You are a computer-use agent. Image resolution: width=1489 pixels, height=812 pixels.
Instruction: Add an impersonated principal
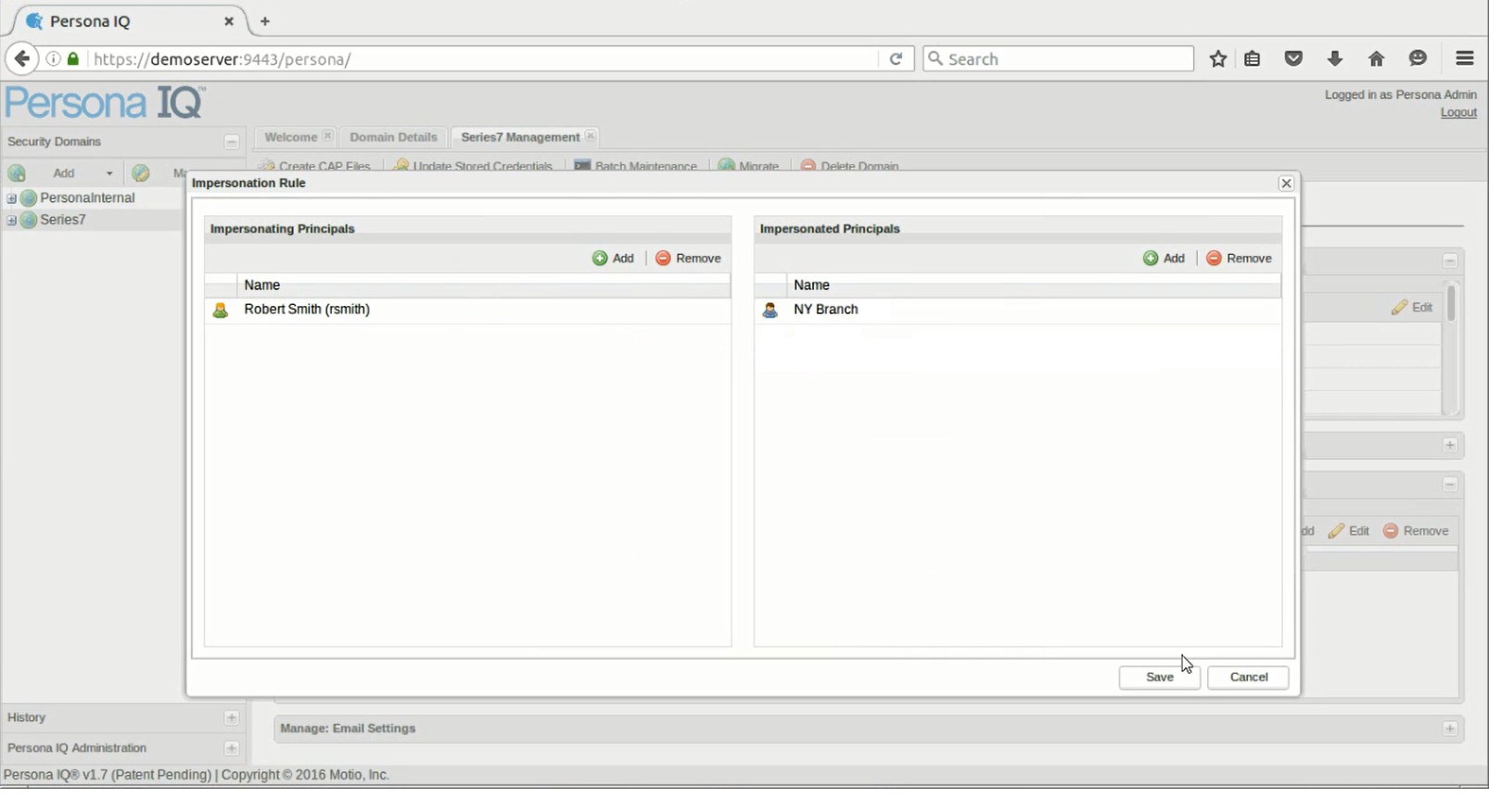pos(1164,259)
